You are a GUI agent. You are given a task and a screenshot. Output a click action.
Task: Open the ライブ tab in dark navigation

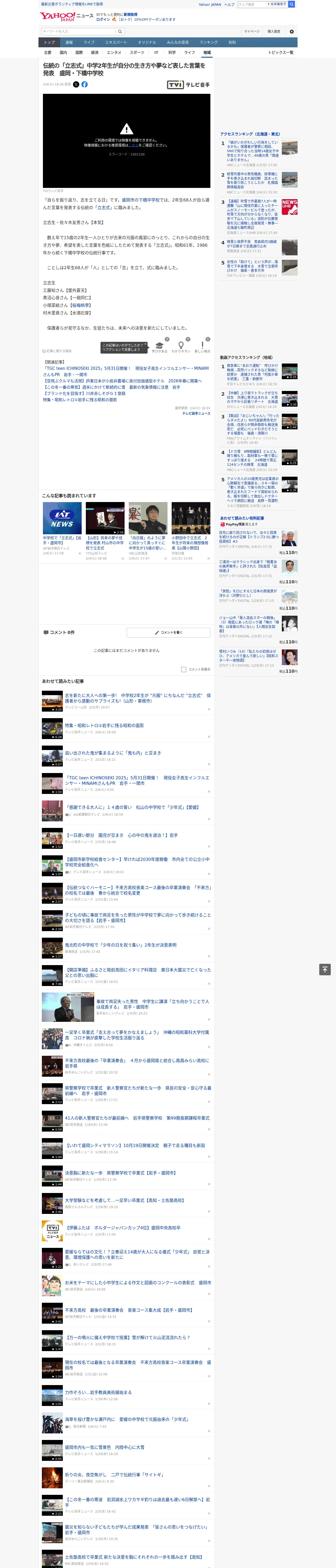89,43
